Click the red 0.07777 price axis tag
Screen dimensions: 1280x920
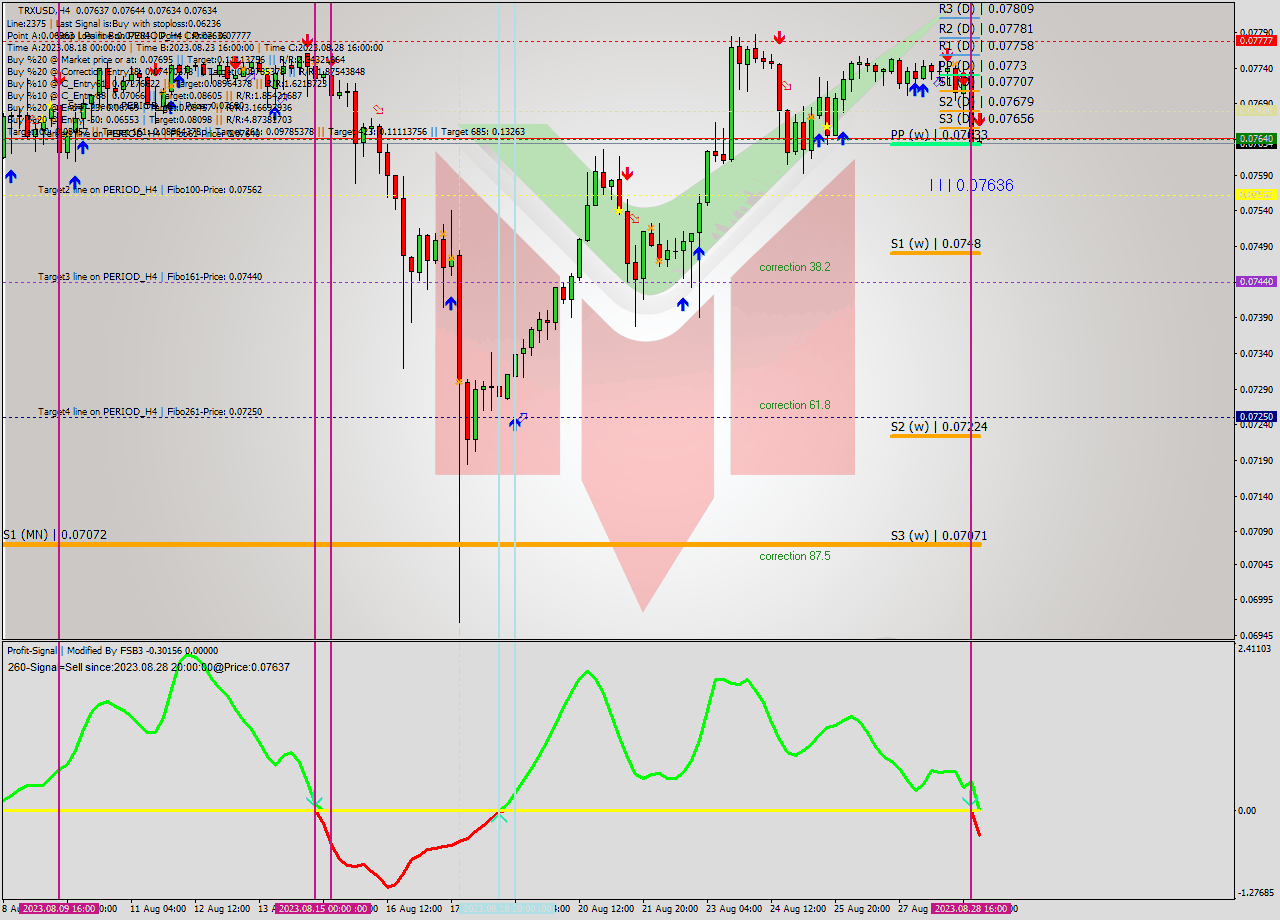[1256, 41]
